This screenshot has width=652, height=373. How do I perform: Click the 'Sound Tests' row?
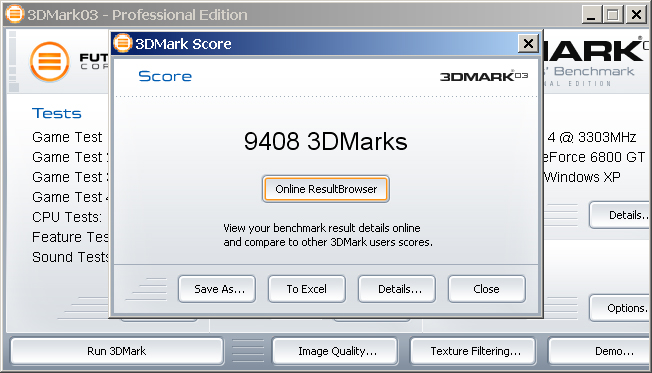click(x=70, y=257)
